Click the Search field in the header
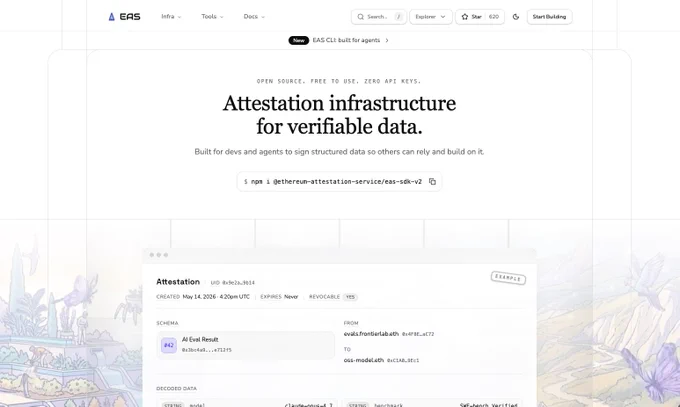Viewport: 680px width, 407px height. pyautogui.click(x=379, y=17)
